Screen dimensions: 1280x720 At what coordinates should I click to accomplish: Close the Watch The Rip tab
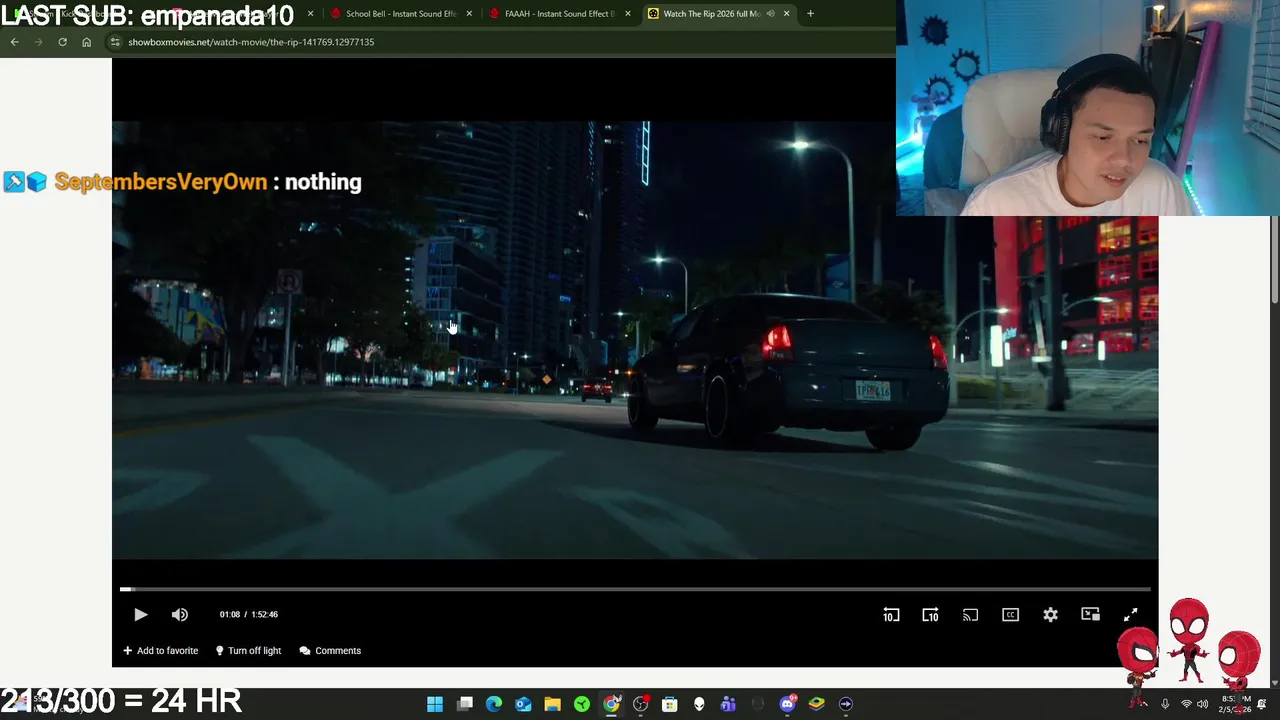tap(786, 14)
